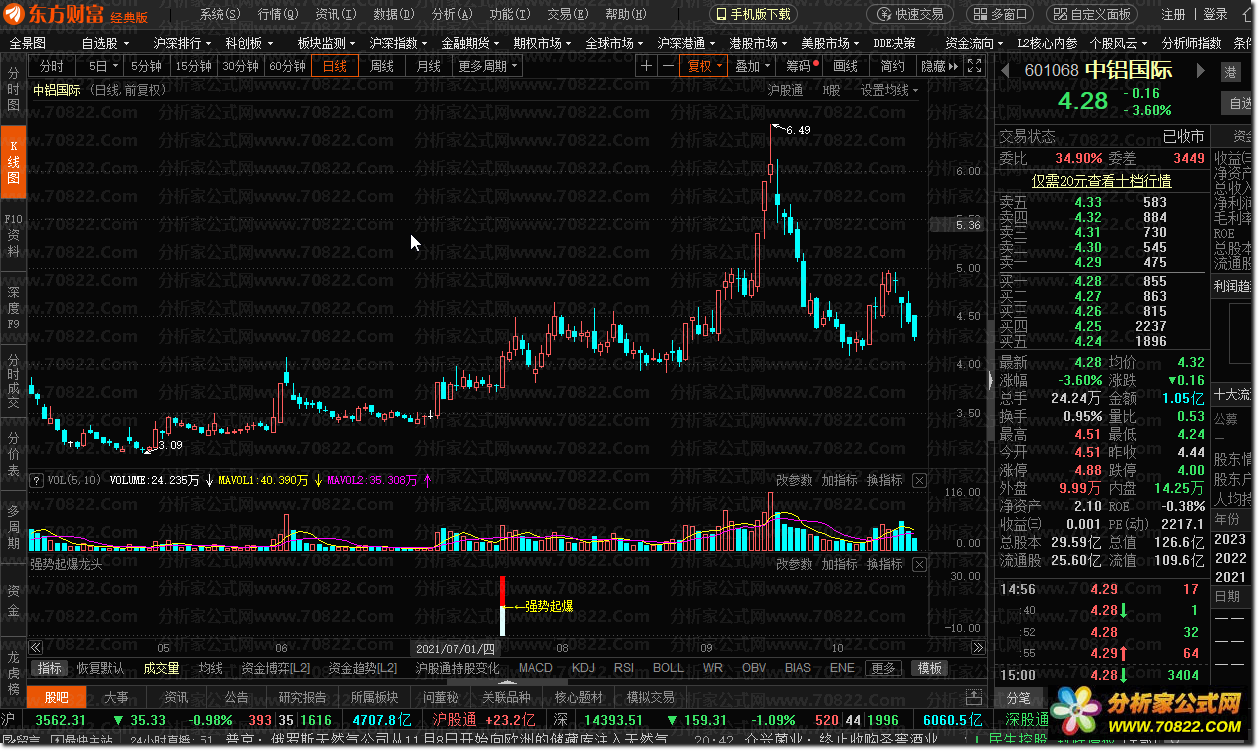The height and width of the screenshot is (751, 1260).
Task: Toggle the MACD indicator
Action: coord(535,668)
